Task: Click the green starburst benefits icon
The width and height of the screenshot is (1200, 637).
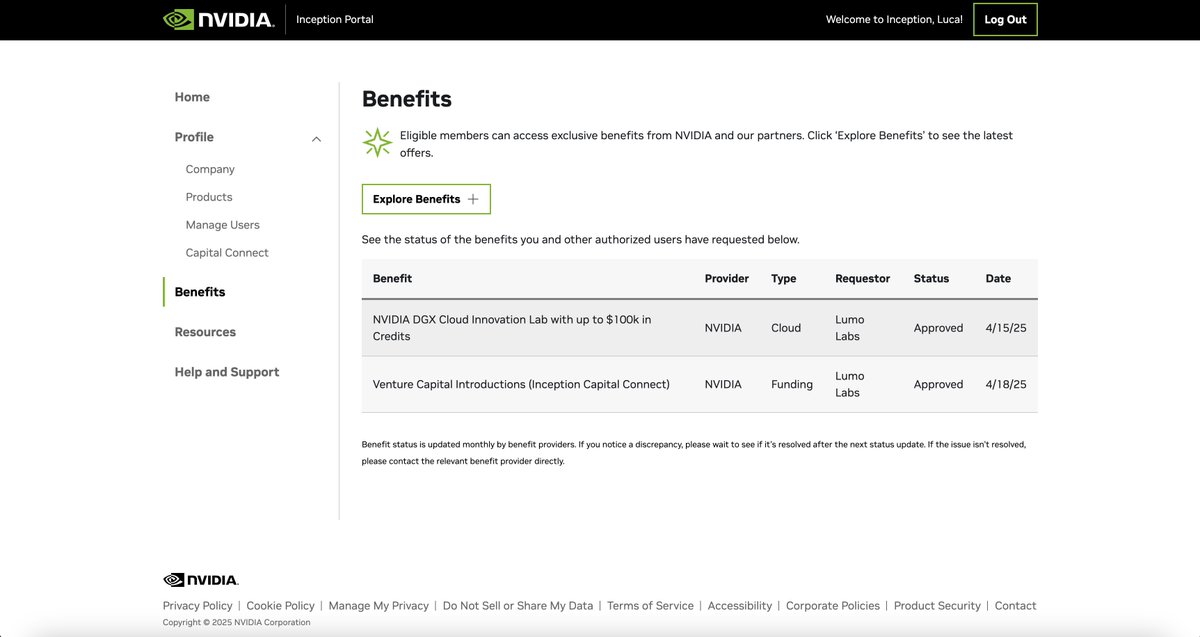Action: [377, 142]
